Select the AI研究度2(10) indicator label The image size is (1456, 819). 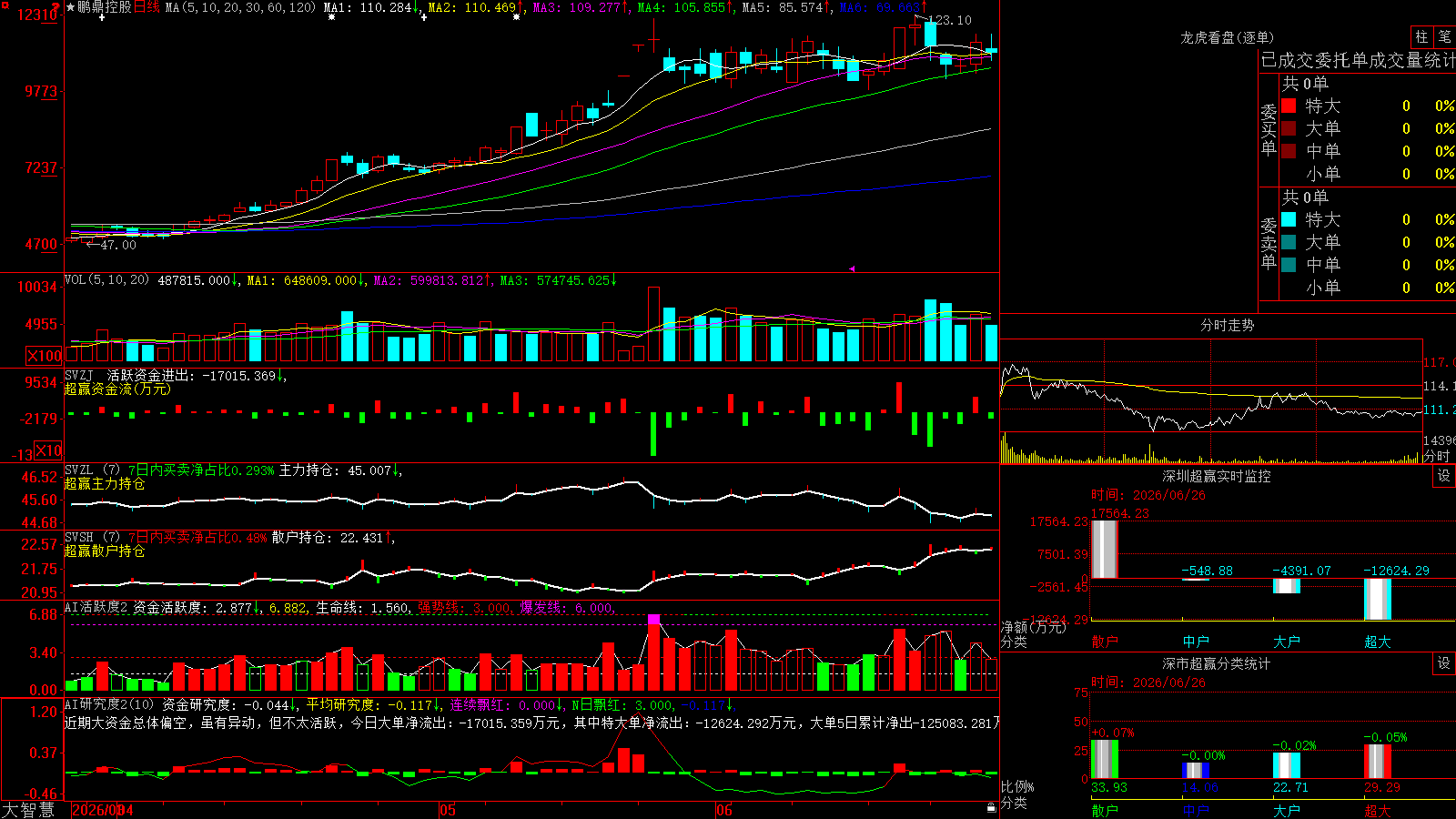[109, 704]
